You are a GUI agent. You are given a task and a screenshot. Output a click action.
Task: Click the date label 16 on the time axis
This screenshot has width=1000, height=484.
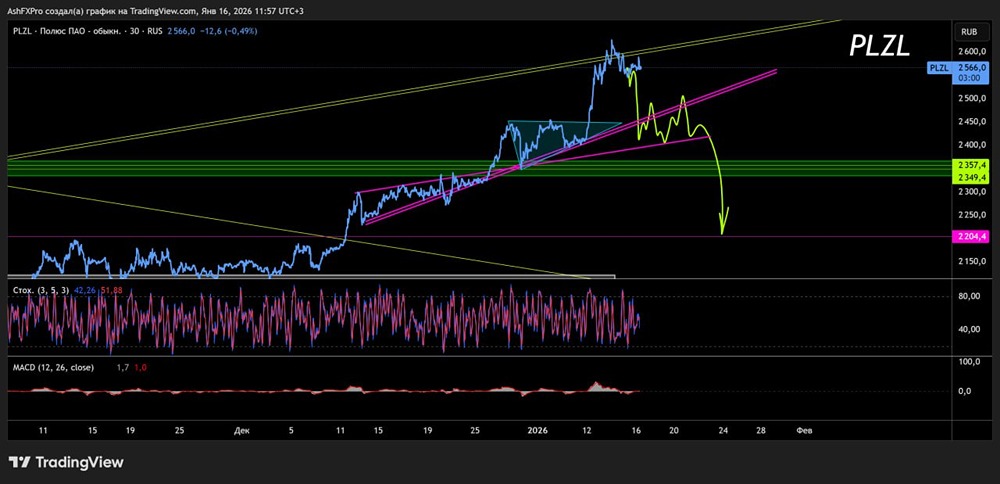(636, 431)
